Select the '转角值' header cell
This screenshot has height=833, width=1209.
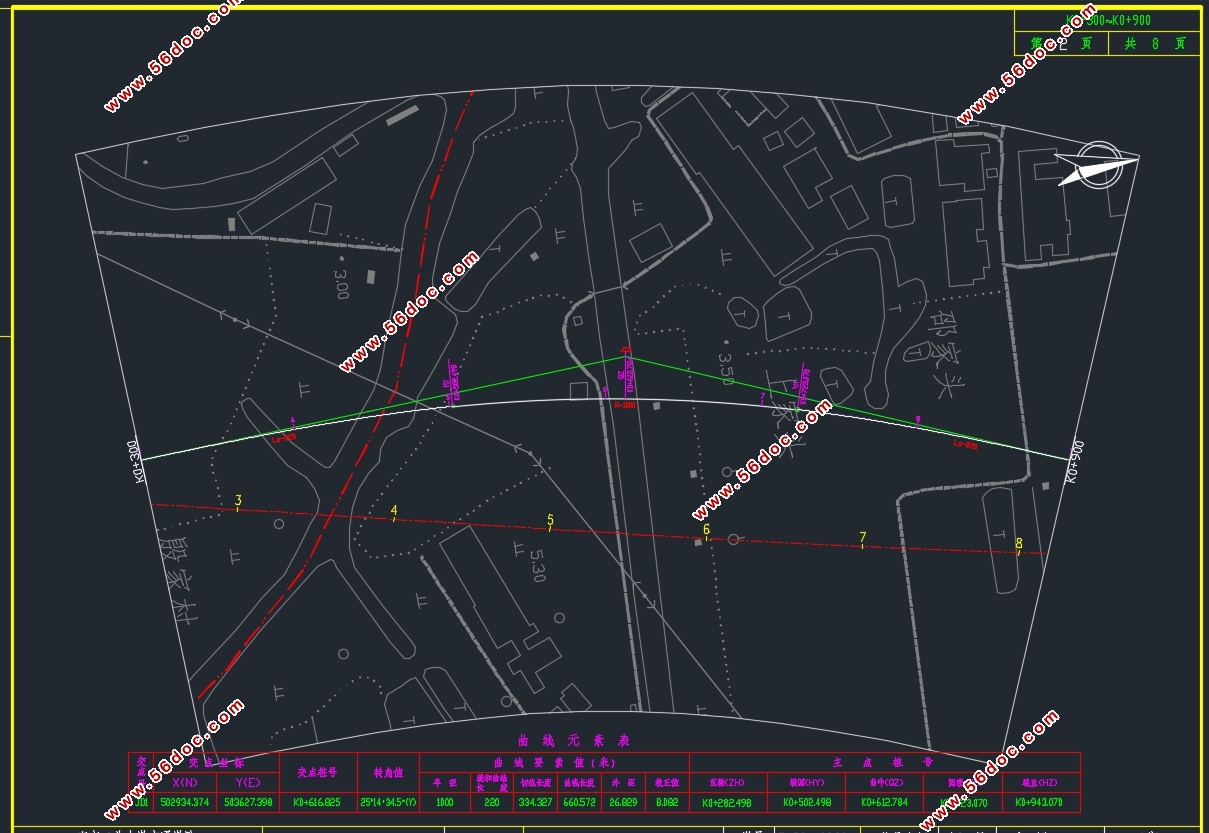[x=388, y=772]
